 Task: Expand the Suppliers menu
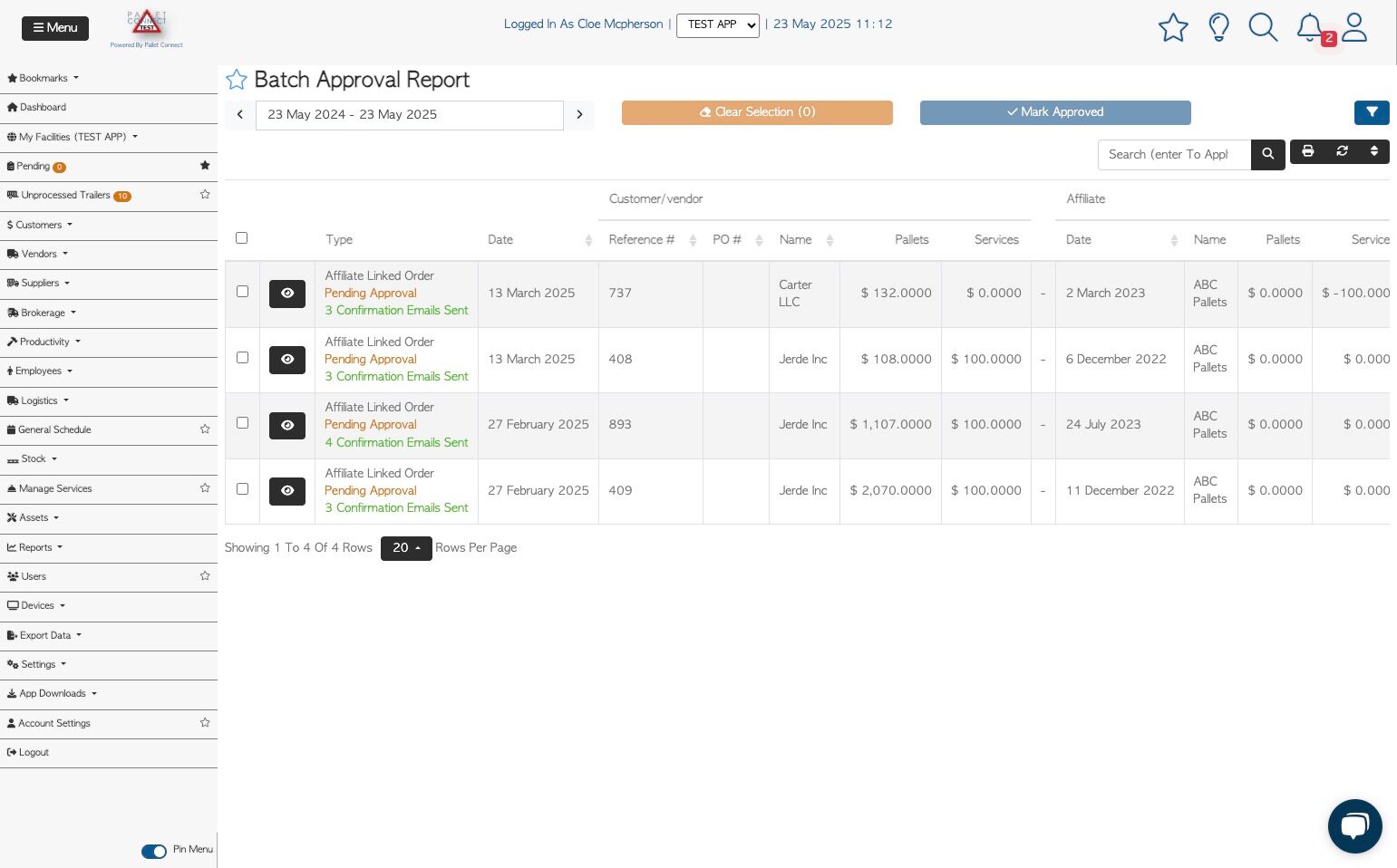[109, 284]
